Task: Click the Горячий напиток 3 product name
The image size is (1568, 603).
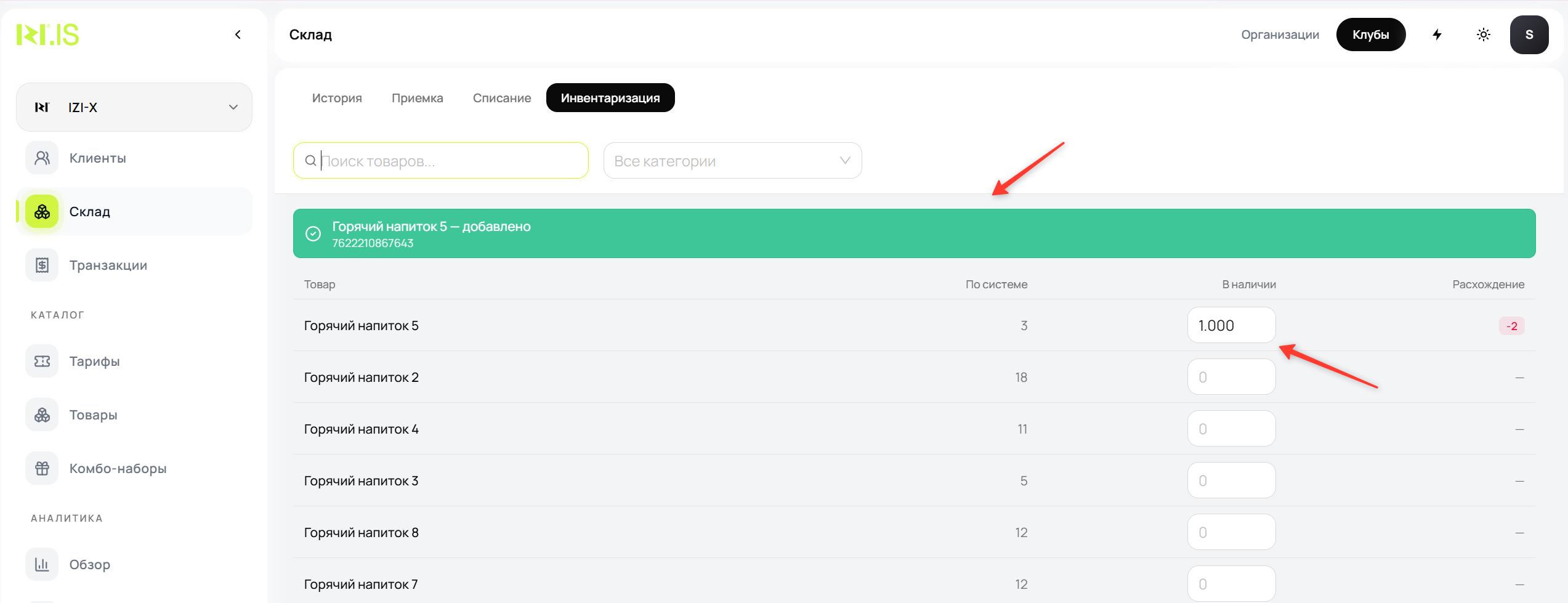Action: (362, 481)
